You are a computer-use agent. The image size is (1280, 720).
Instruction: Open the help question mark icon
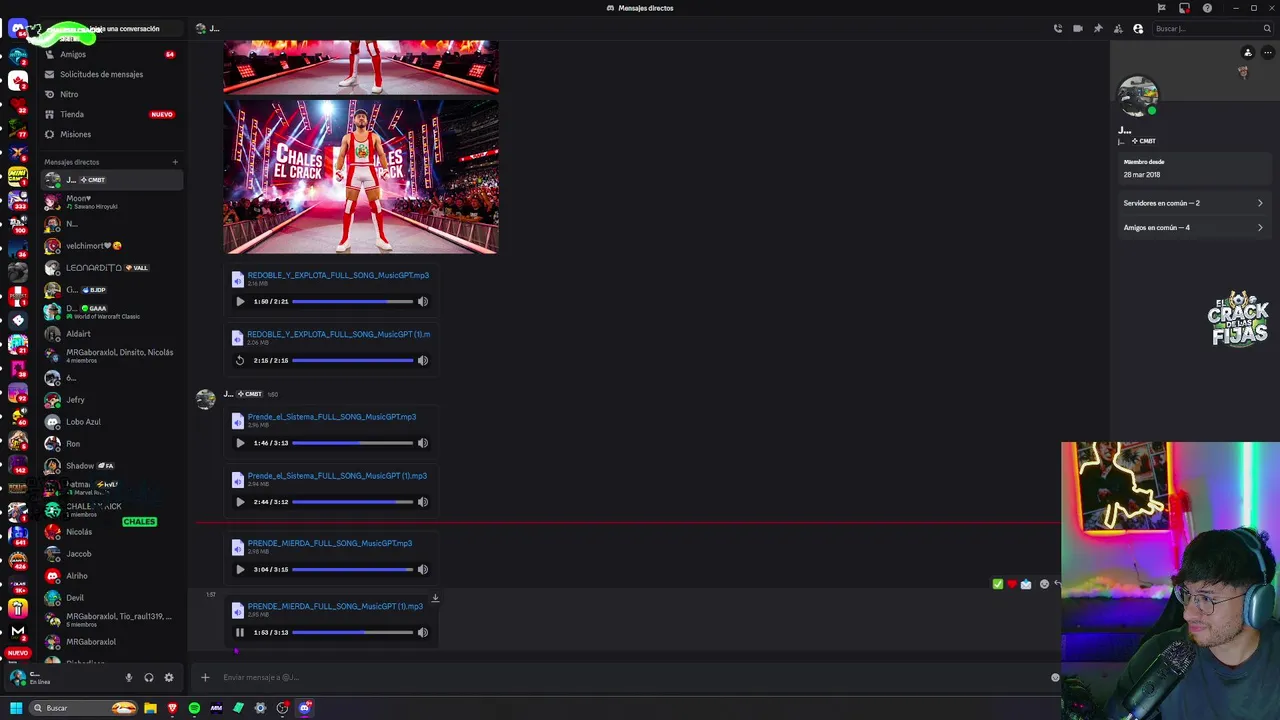1207,8
